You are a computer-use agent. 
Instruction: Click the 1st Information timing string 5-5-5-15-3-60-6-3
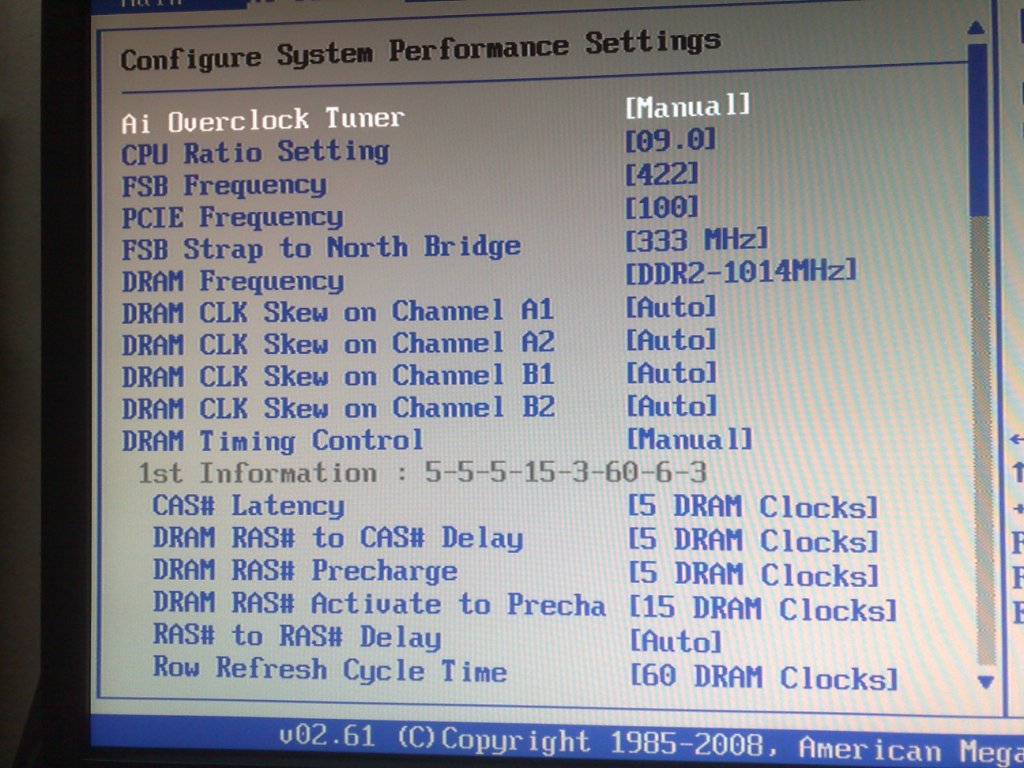point(566,472)
